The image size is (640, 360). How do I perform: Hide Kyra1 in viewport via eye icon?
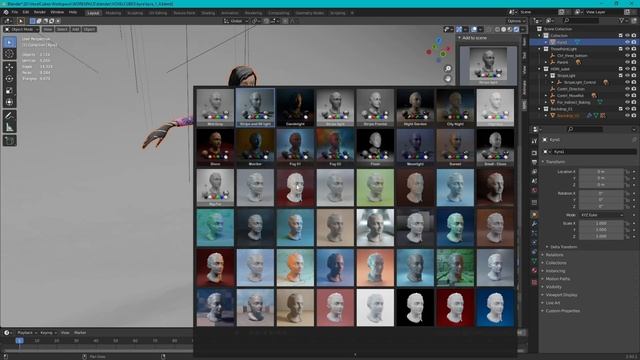point(627,42)
